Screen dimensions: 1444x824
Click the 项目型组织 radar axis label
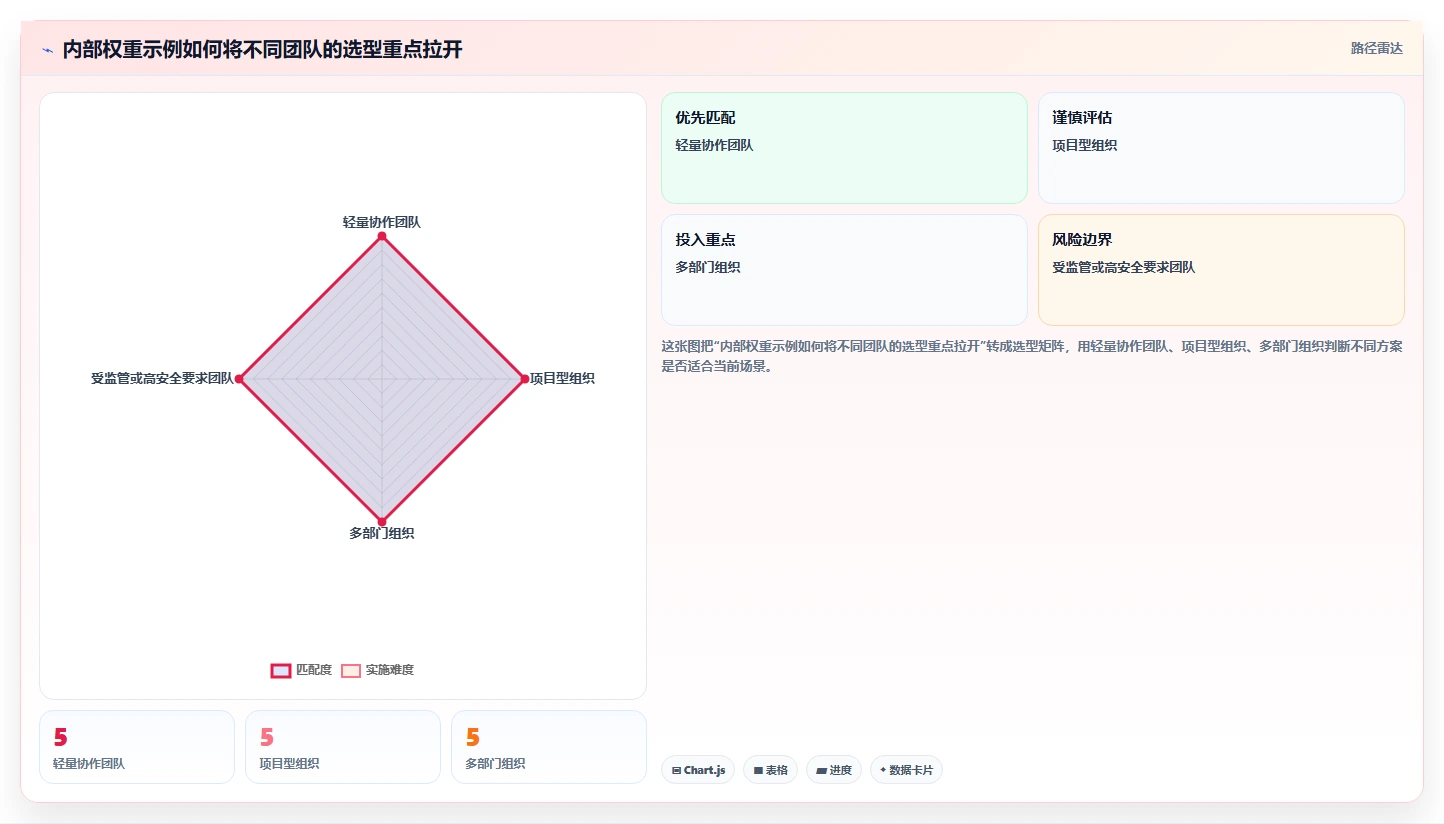pyautogui.click(x=562, y=378)
